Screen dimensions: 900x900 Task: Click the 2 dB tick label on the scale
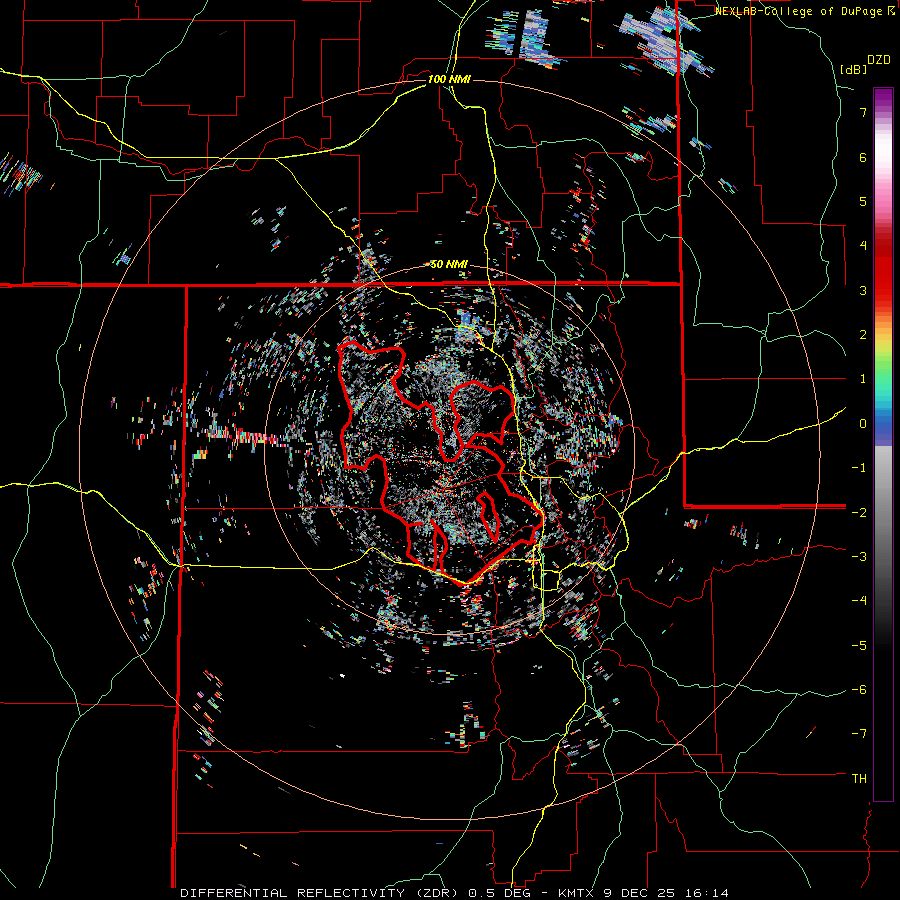tap(863, 335)
